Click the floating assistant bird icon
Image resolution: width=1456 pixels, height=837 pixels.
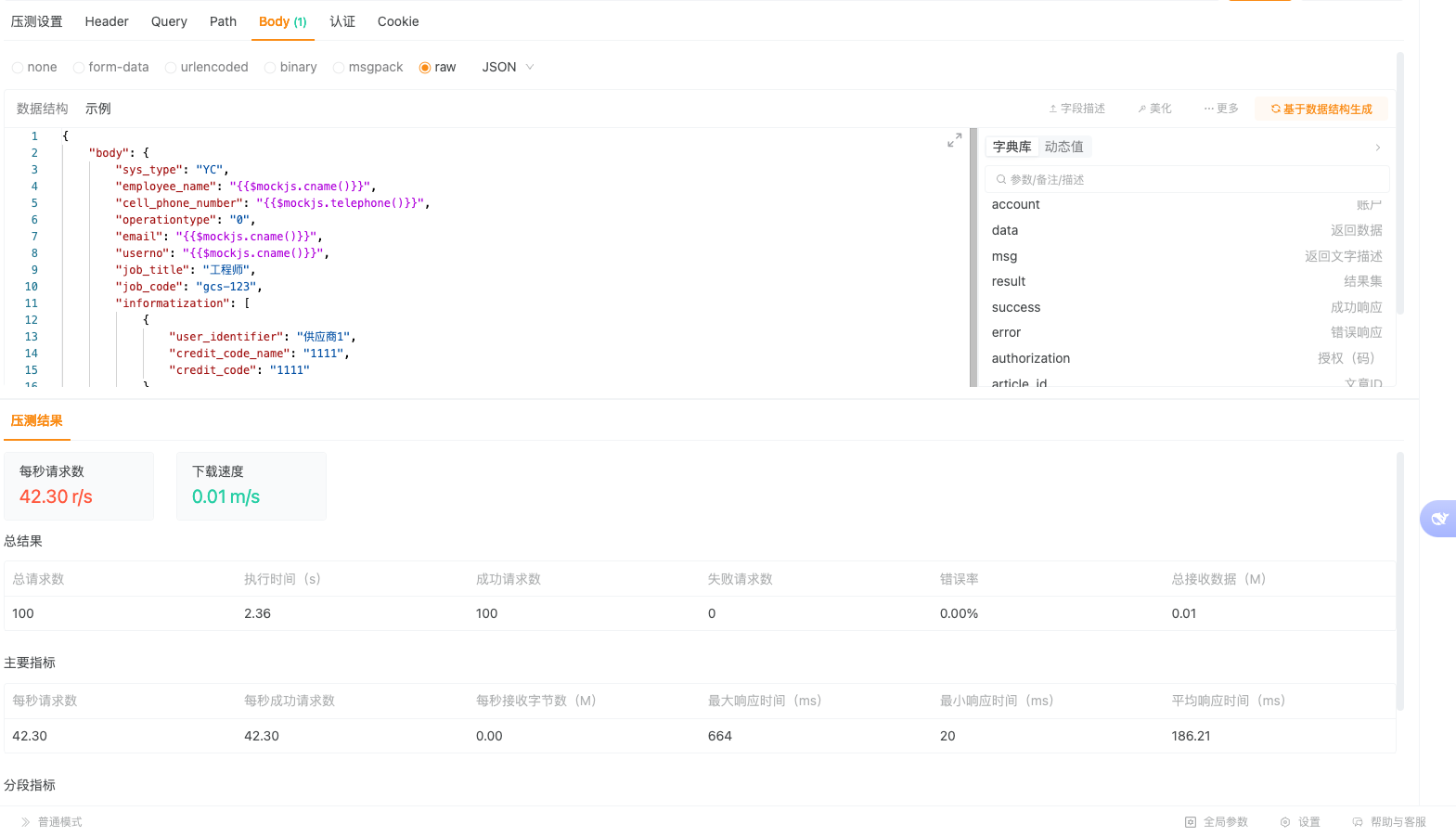click(x=1439, y=519)
